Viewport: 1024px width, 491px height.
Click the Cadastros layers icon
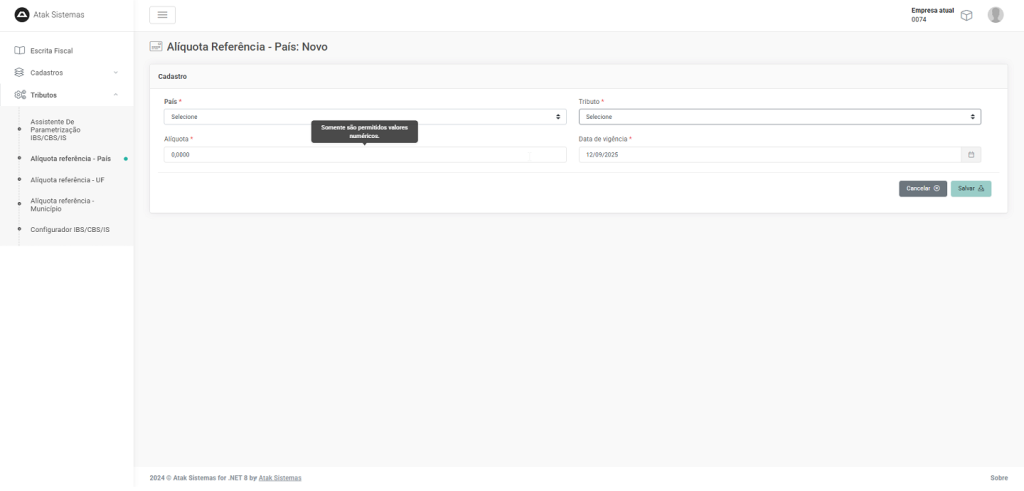(19, 72)
